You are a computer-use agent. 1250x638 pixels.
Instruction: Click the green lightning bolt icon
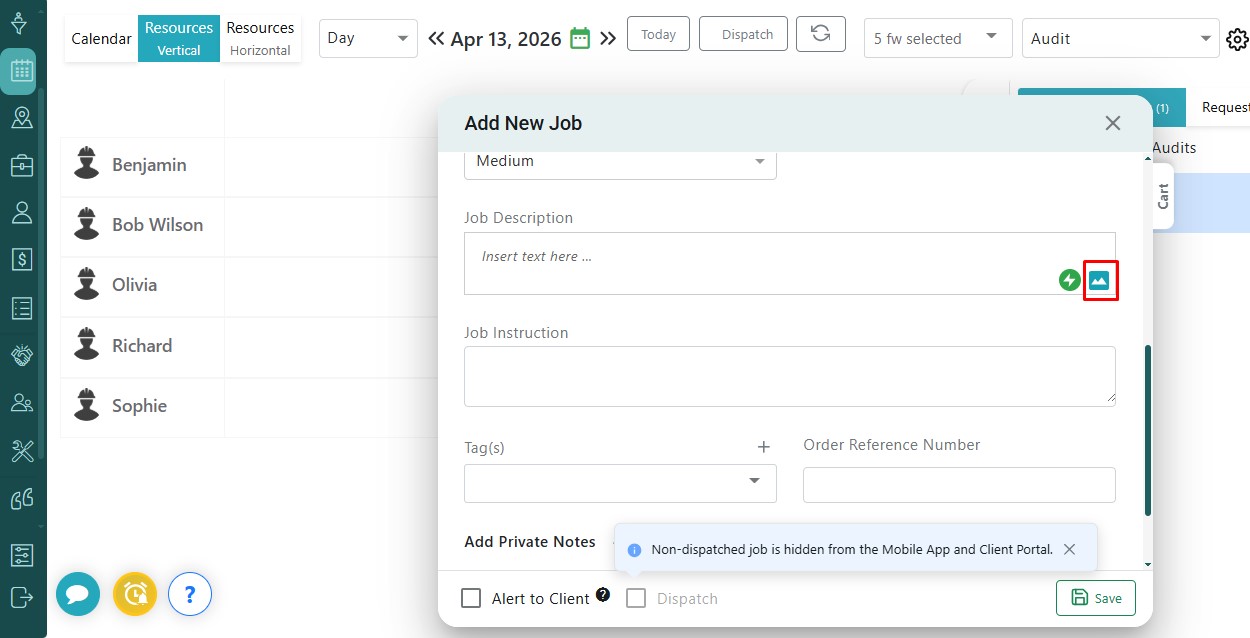pyautogui.click(x=1069, y=280)
